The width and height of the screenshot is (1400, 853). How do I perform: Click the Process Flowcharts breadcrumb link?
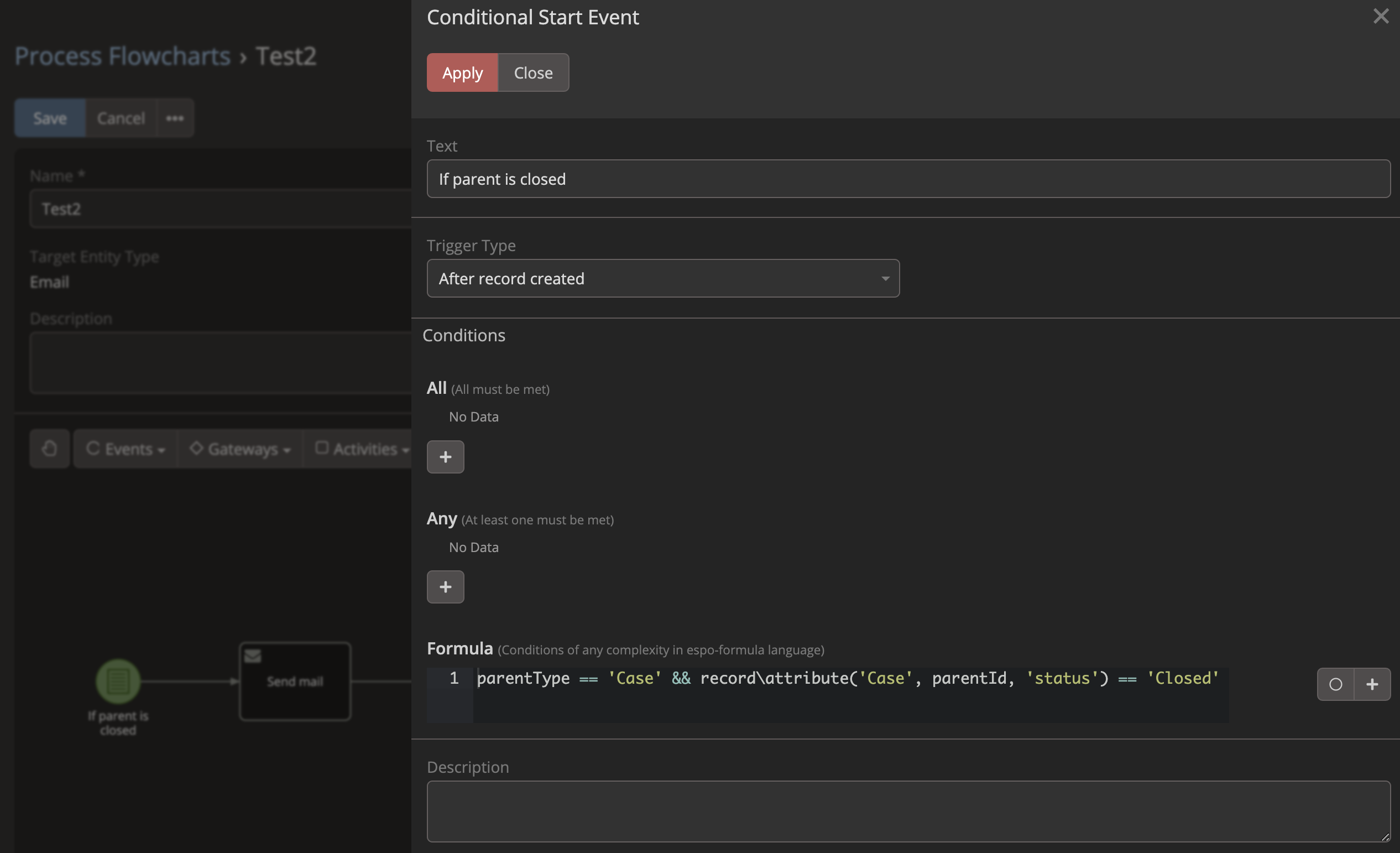[122, 56]
